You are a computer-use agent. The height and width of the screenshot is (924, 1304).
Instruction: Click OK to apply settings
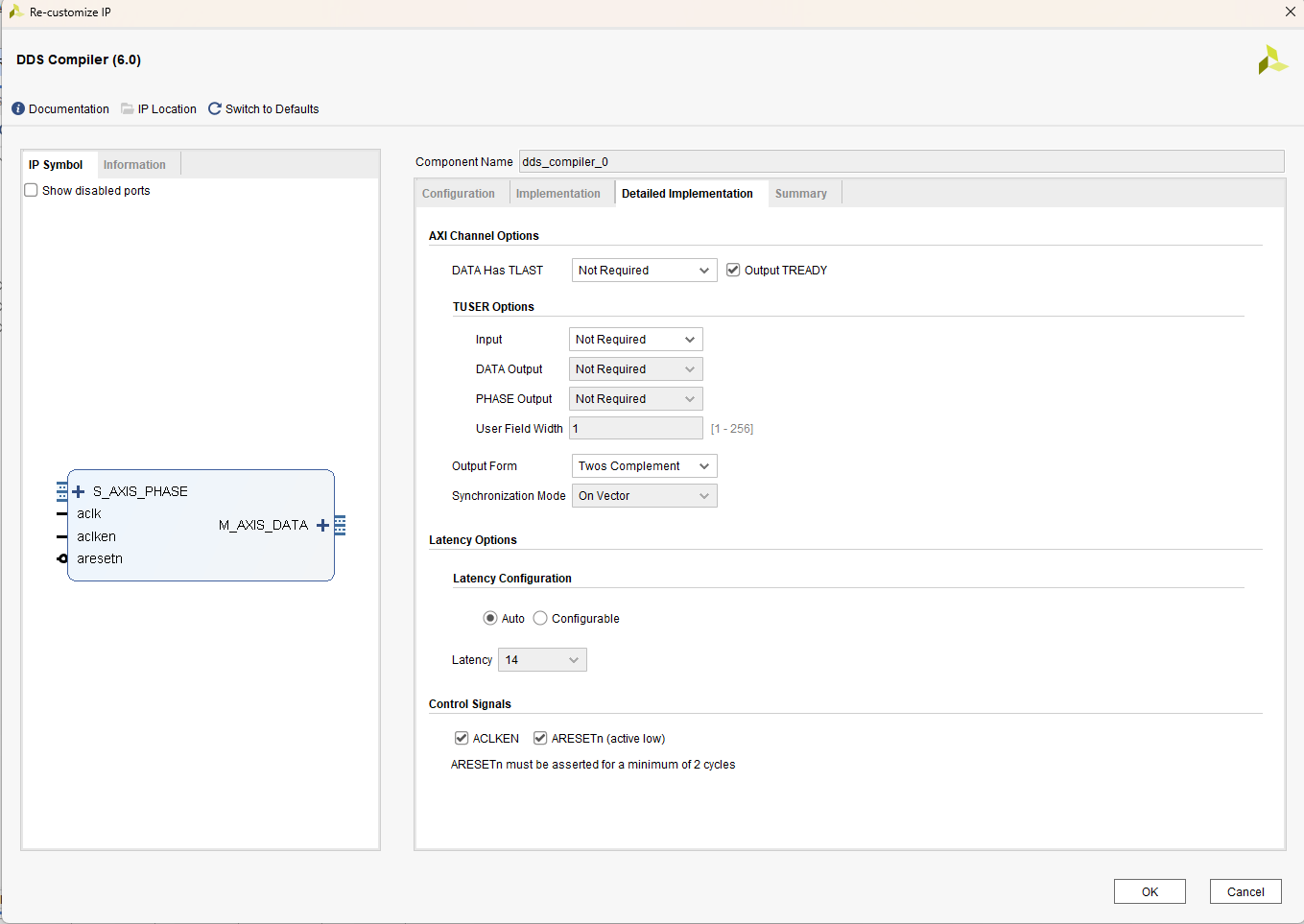click(1150, 892)
